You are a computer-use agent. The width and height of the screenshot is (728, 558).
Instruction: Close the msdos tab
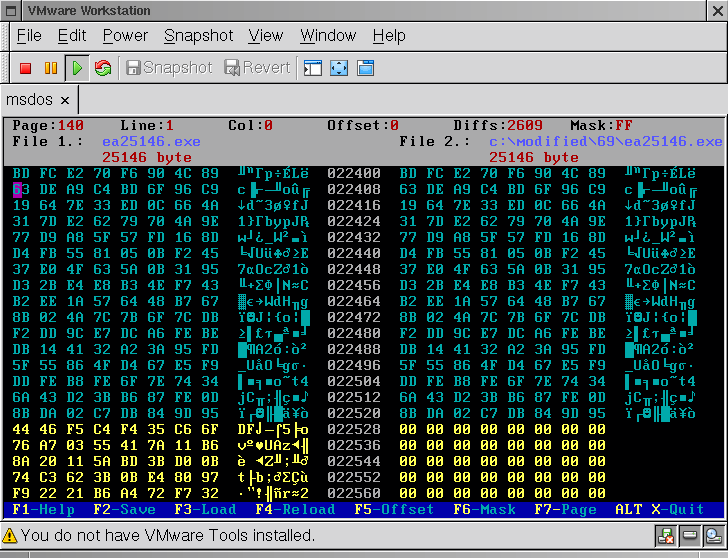65,100
